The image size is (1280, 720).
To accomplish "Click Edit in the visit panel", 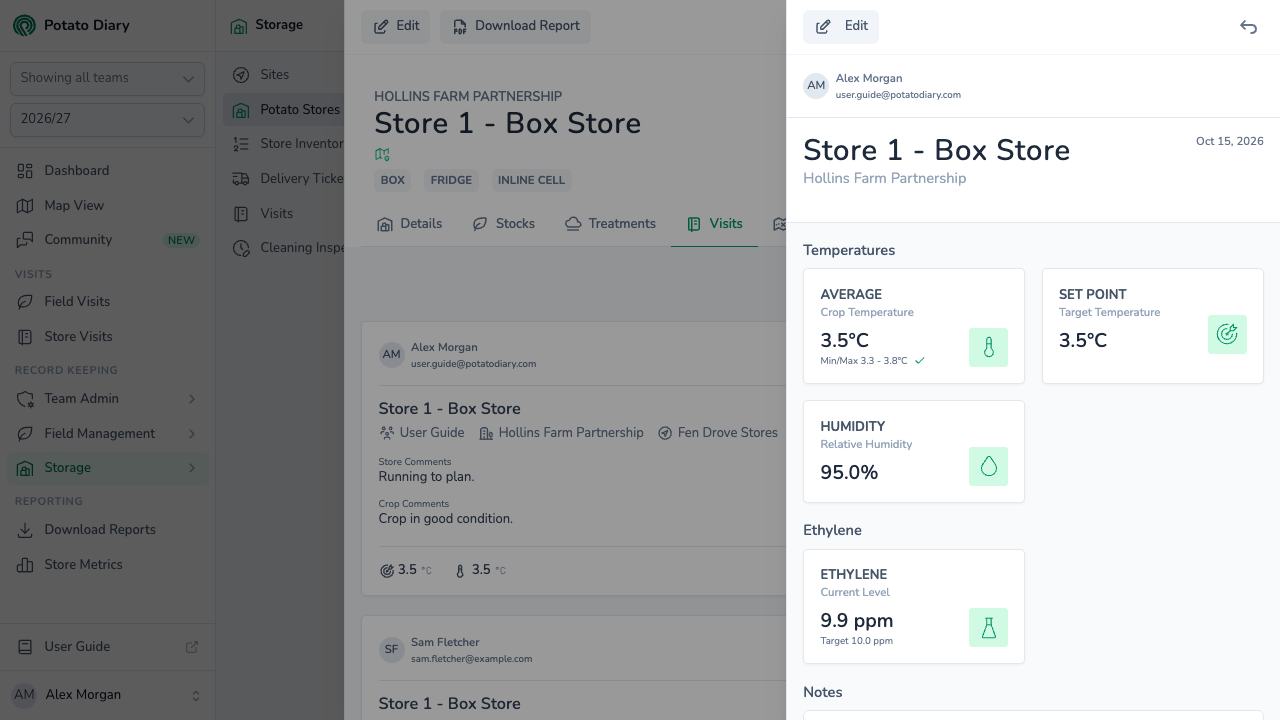I will coord(841,27).
